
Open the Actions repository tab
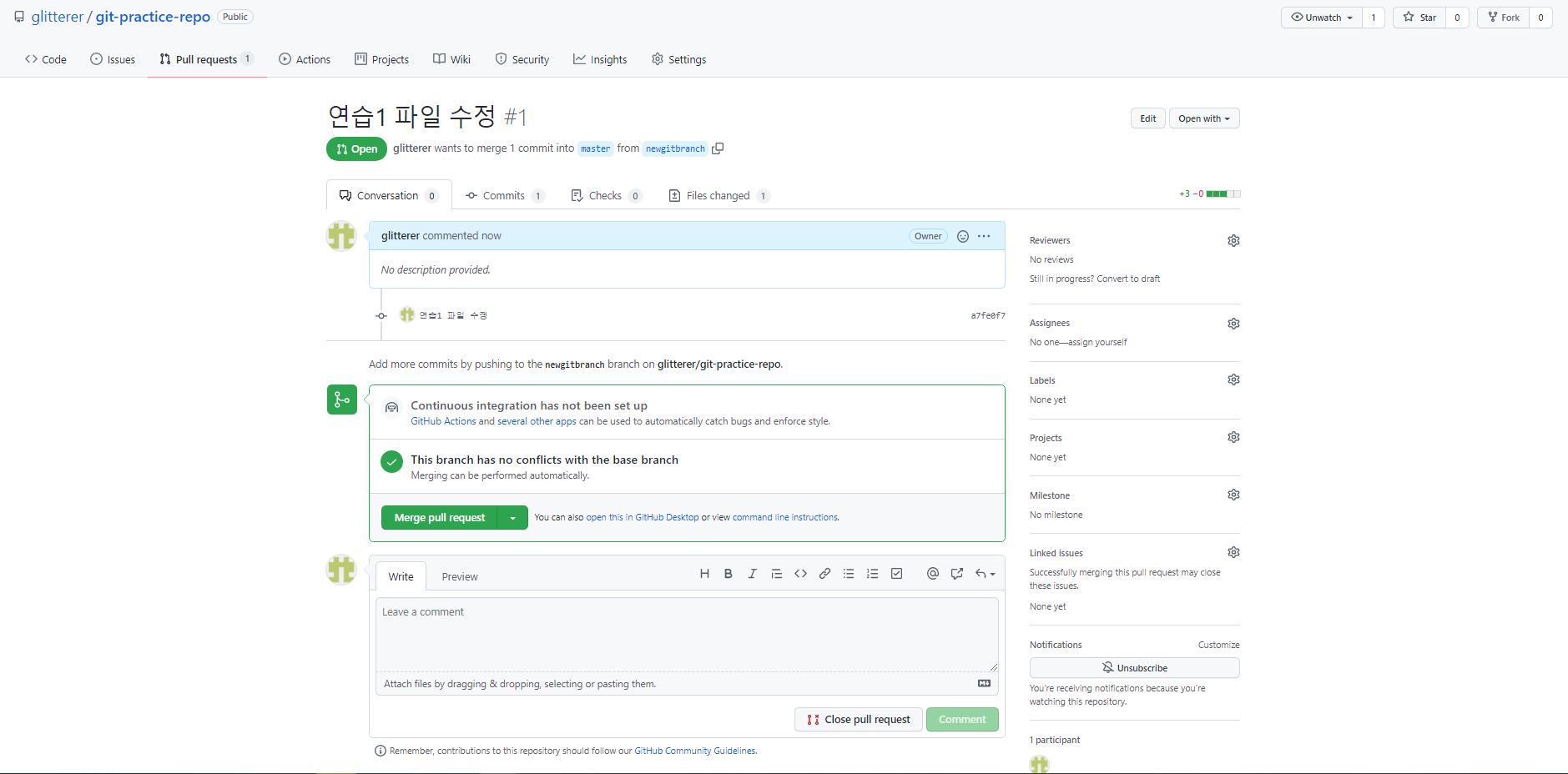pos(305,59)
